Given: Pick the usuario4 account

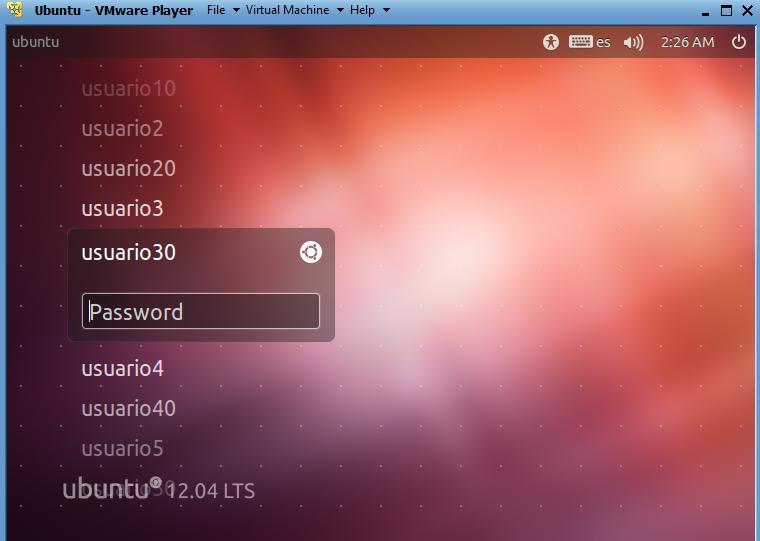Looking at the screenshot, I should [x=122, y=369].
